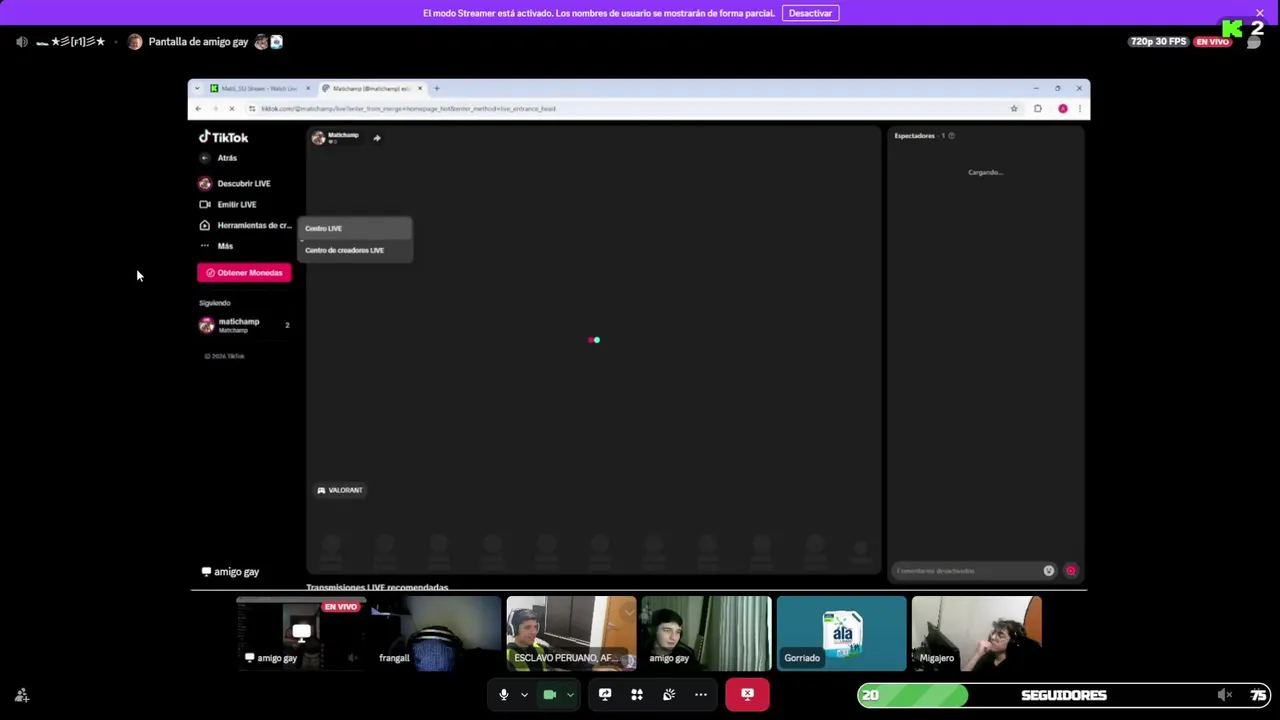Open a new browser tab
1280x720 pixels.
[436, 88]
